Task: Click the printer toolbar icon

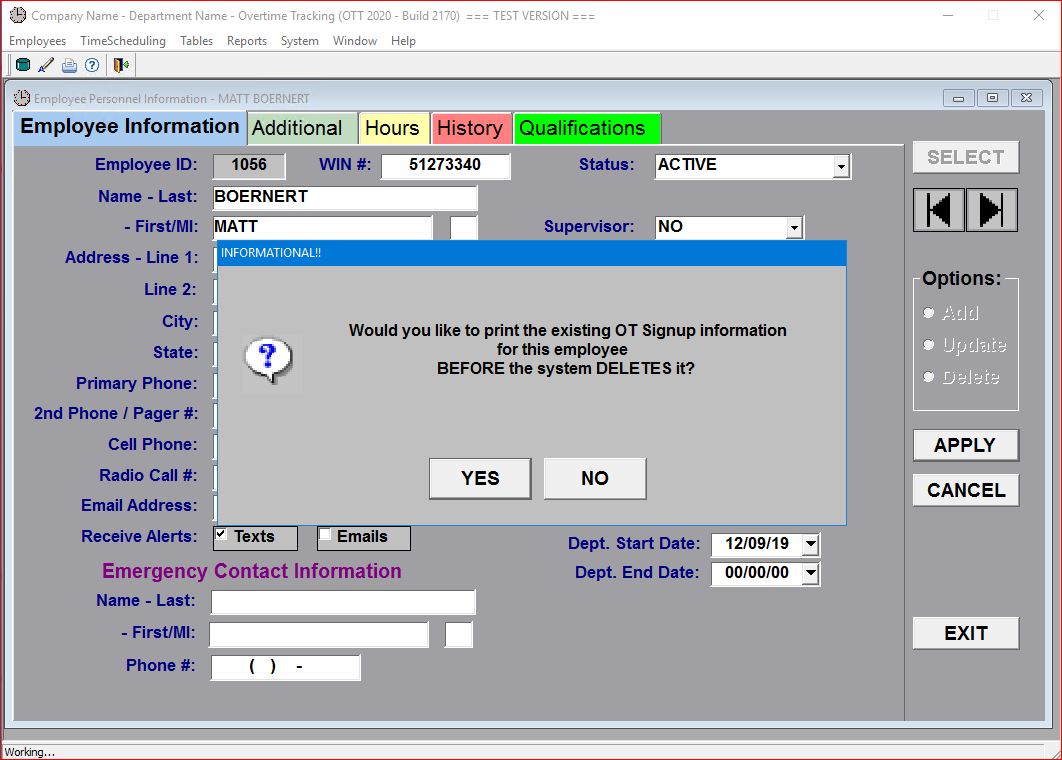Action: (x=69, y=66)
